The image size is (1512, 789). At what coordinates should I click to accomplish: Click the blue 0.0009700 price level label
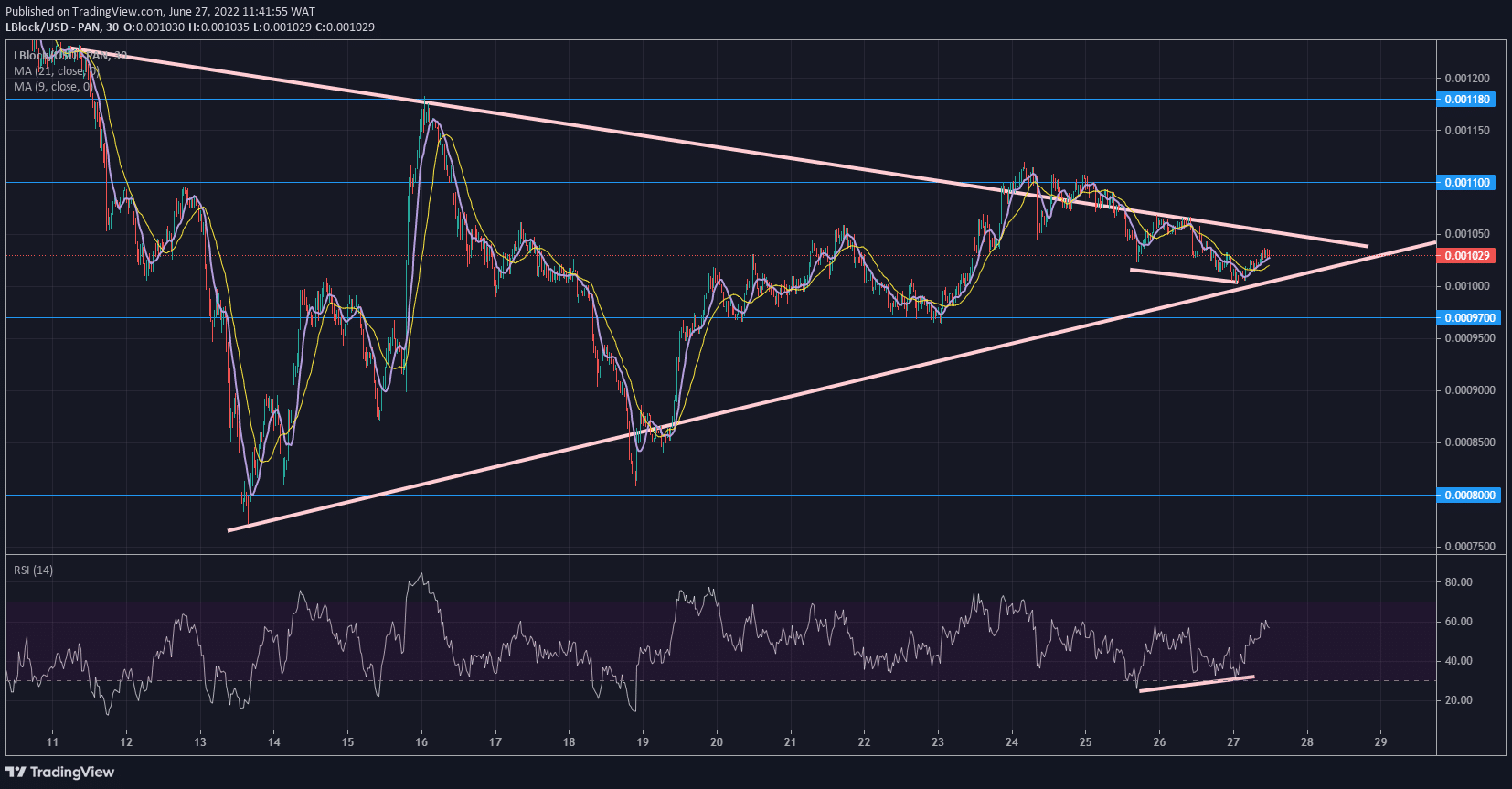1469,318
